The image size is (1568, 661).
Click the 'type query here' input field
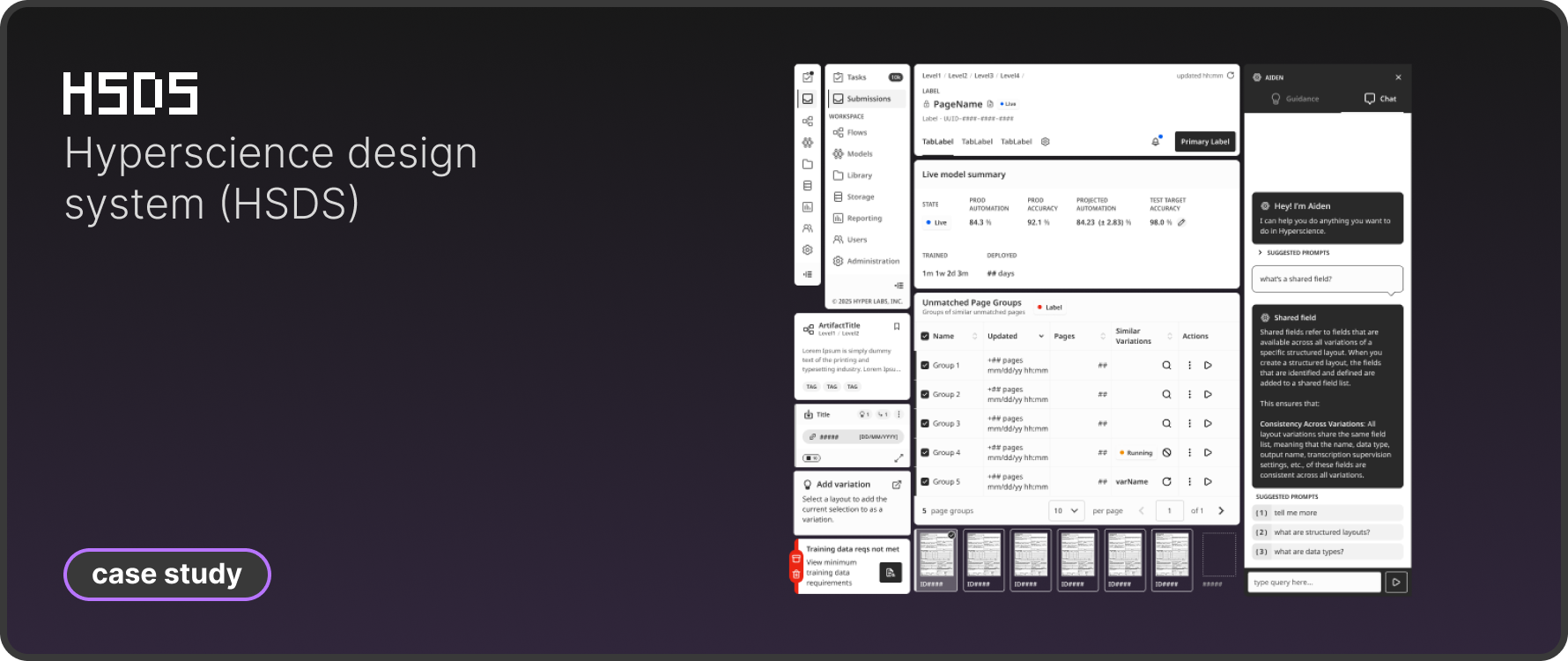(x=1313, y=583)
